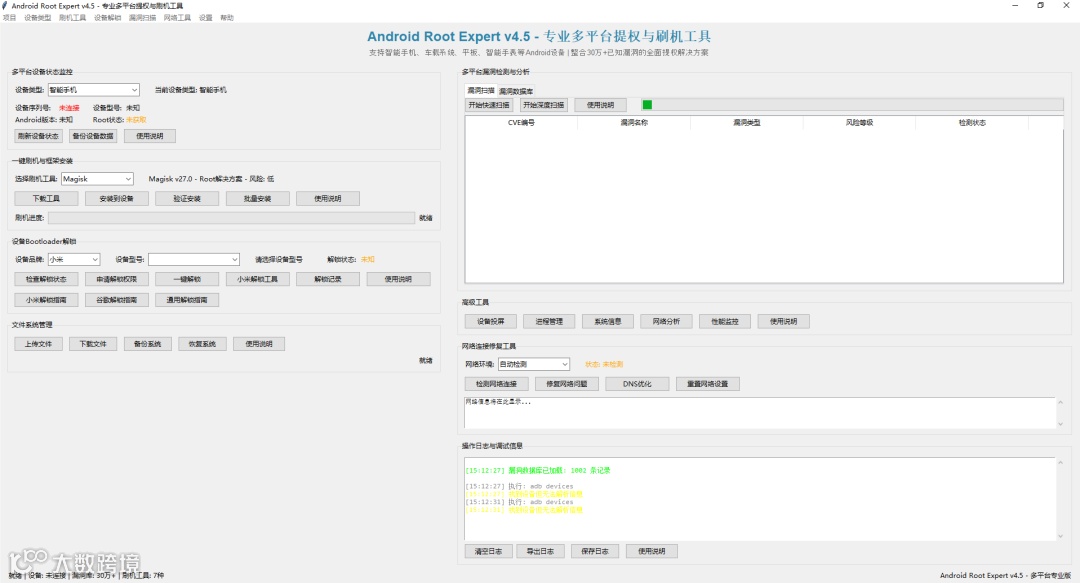Click the 备份设备数据 button
1080x583 pixels.
coord(93,136)
